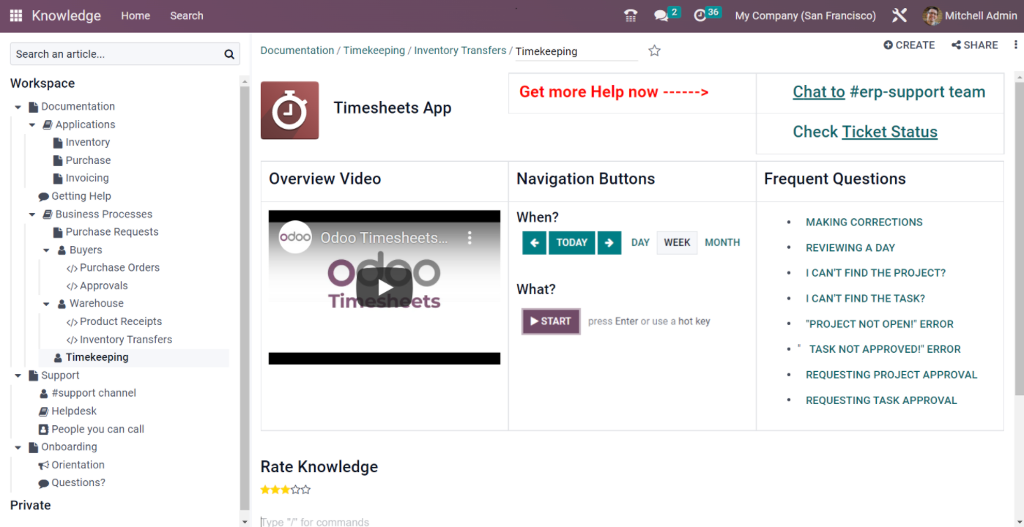Click the Ticket Status link

(x=889, y=132)
